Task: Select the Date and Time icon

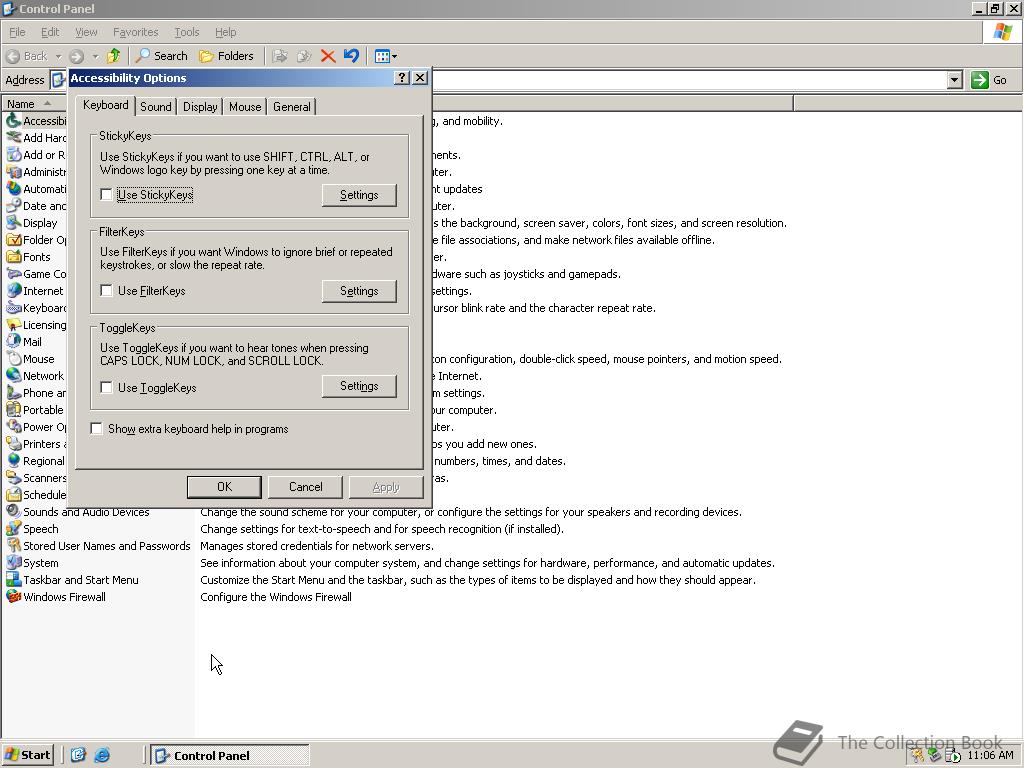Action: (14, 205)
